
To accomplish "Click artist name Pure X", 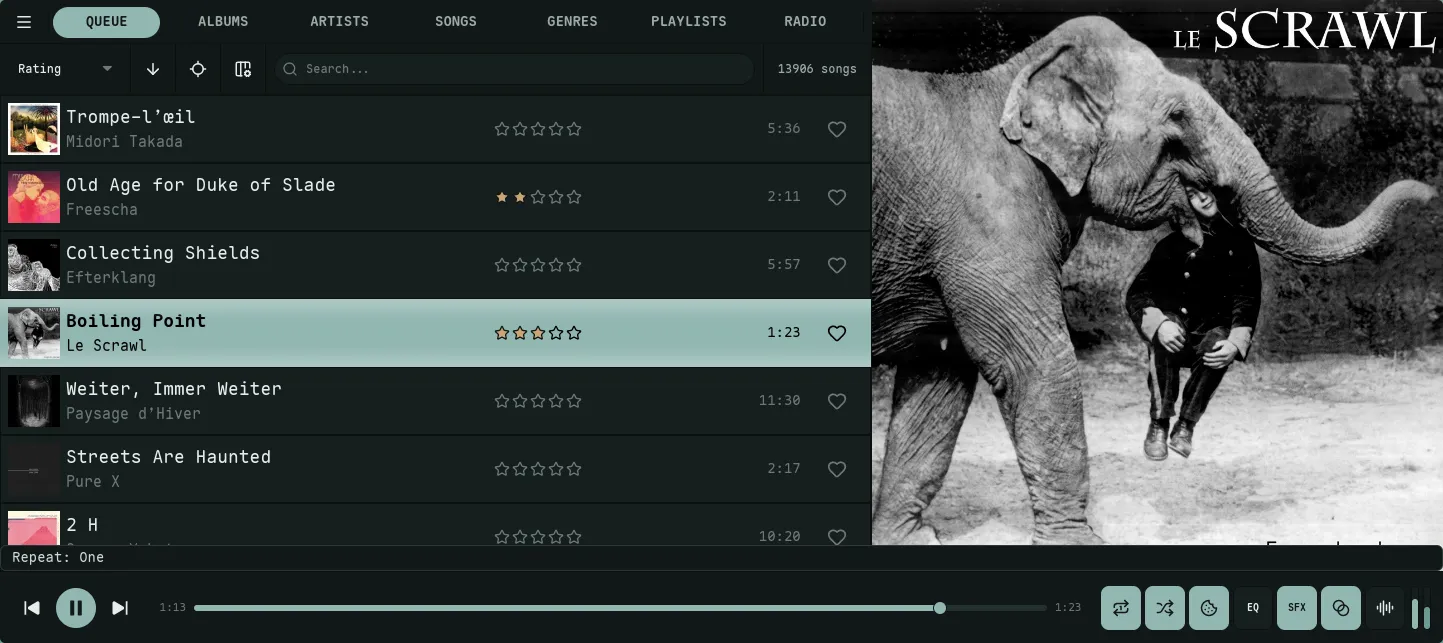I will (93, 482).
